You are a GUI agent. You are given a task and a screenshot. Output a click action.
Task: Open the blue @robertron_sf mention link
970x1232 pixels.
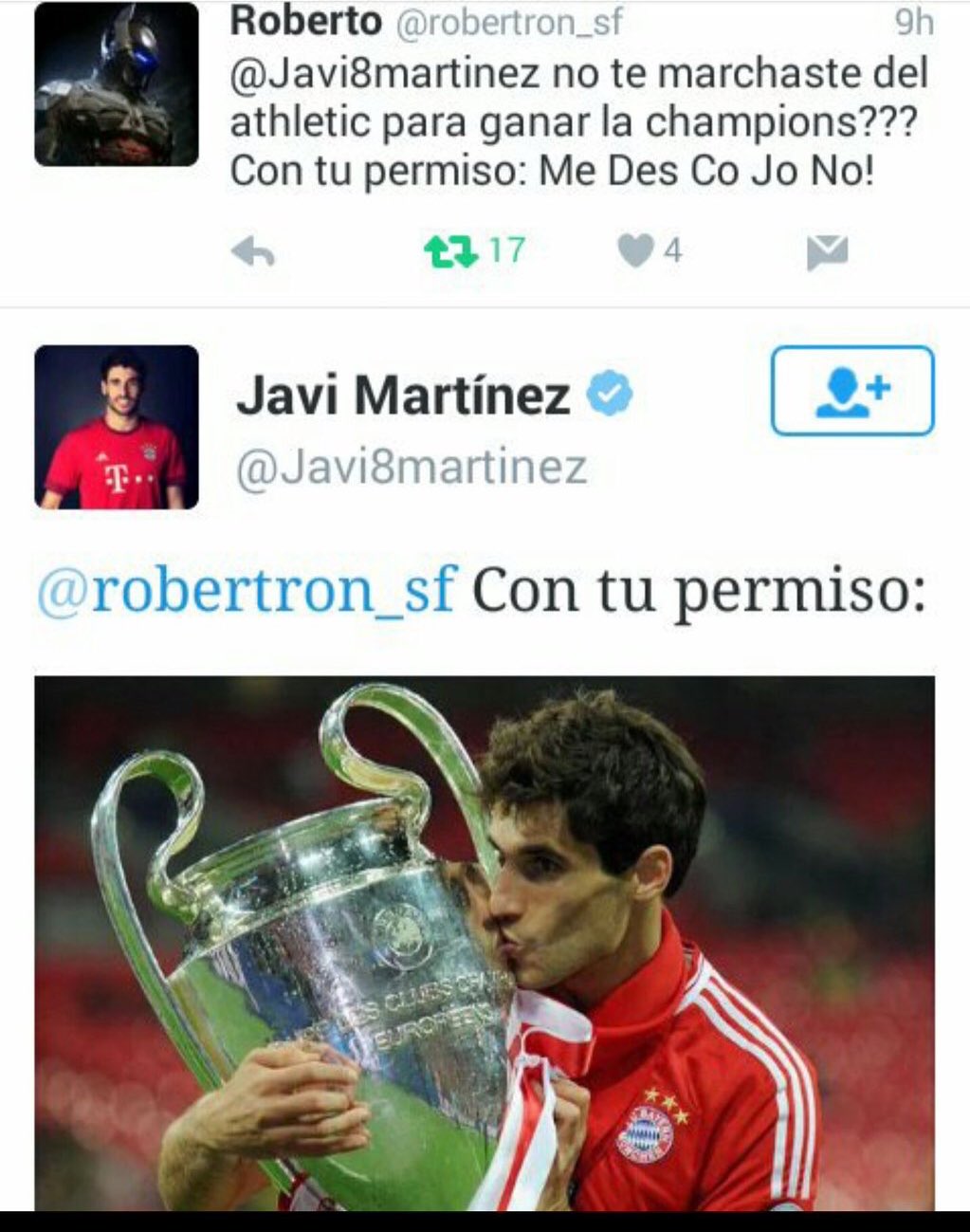247,590
